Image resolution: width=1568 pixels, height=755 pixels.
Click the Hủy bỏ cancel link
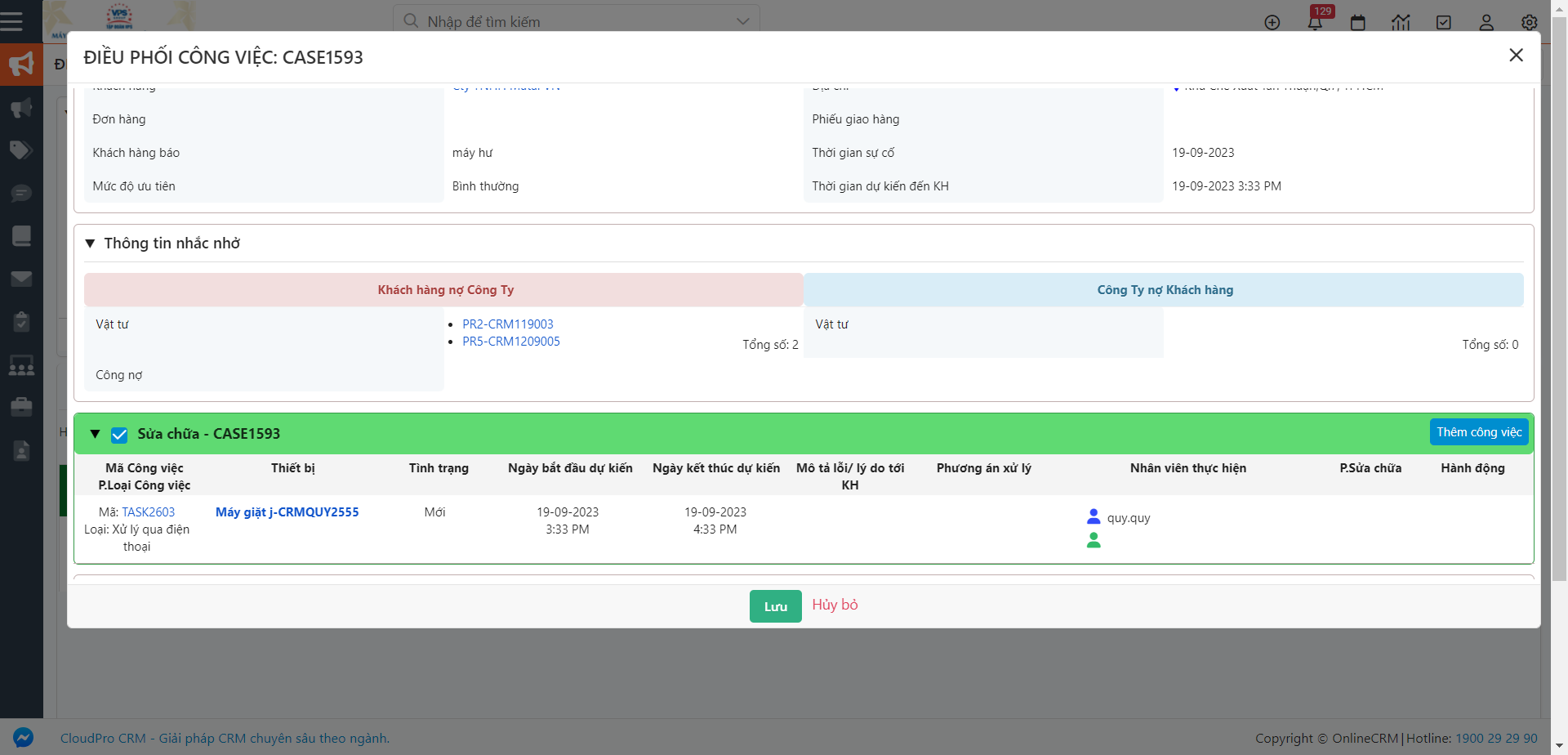click(x=835, y=605)
